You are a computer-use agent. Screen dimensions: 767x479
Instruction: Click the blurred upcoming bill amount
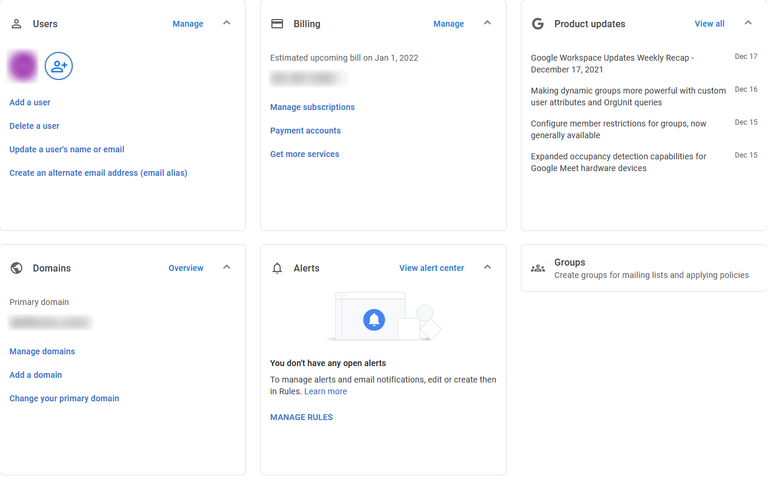[309, 78]
